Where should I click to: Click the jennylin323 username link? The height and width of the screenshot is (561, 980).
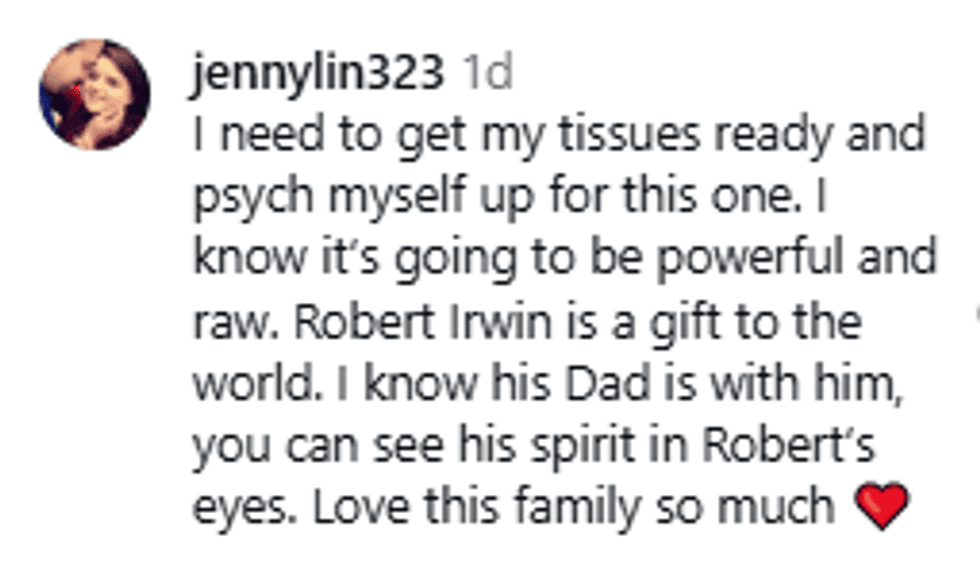(317, 76)
